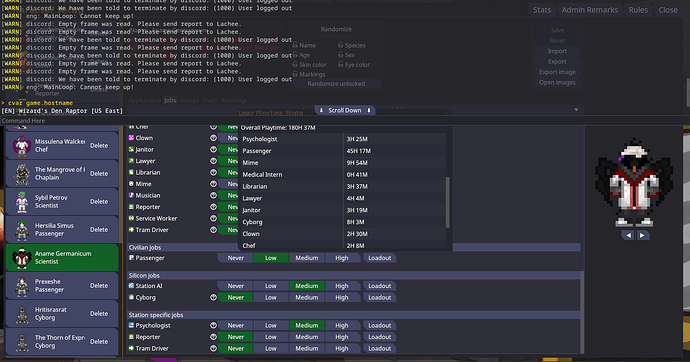The image size is (690, 362).
Task: Toggle the lock icon next to Eye color
Action: (x=341, y=64)
